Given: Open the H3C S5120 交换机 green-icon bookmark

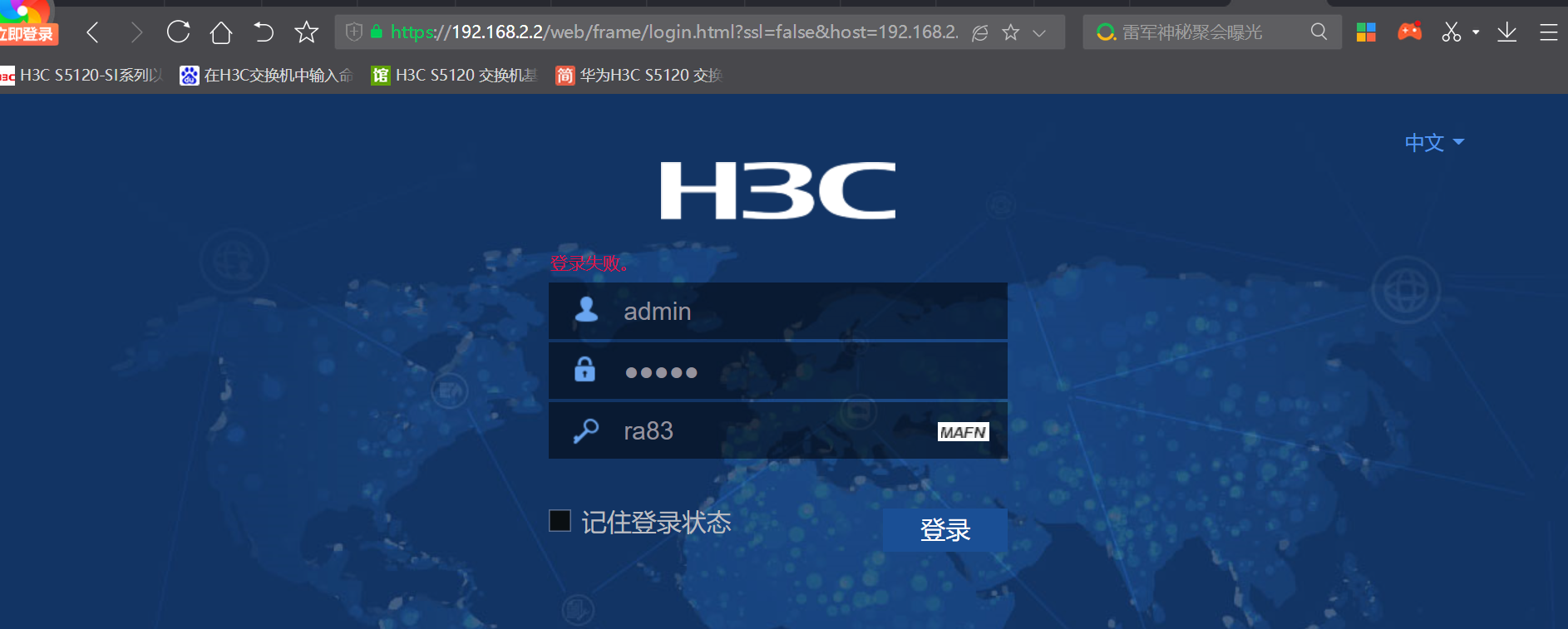Looking at the screenshot, I should 455,76.
